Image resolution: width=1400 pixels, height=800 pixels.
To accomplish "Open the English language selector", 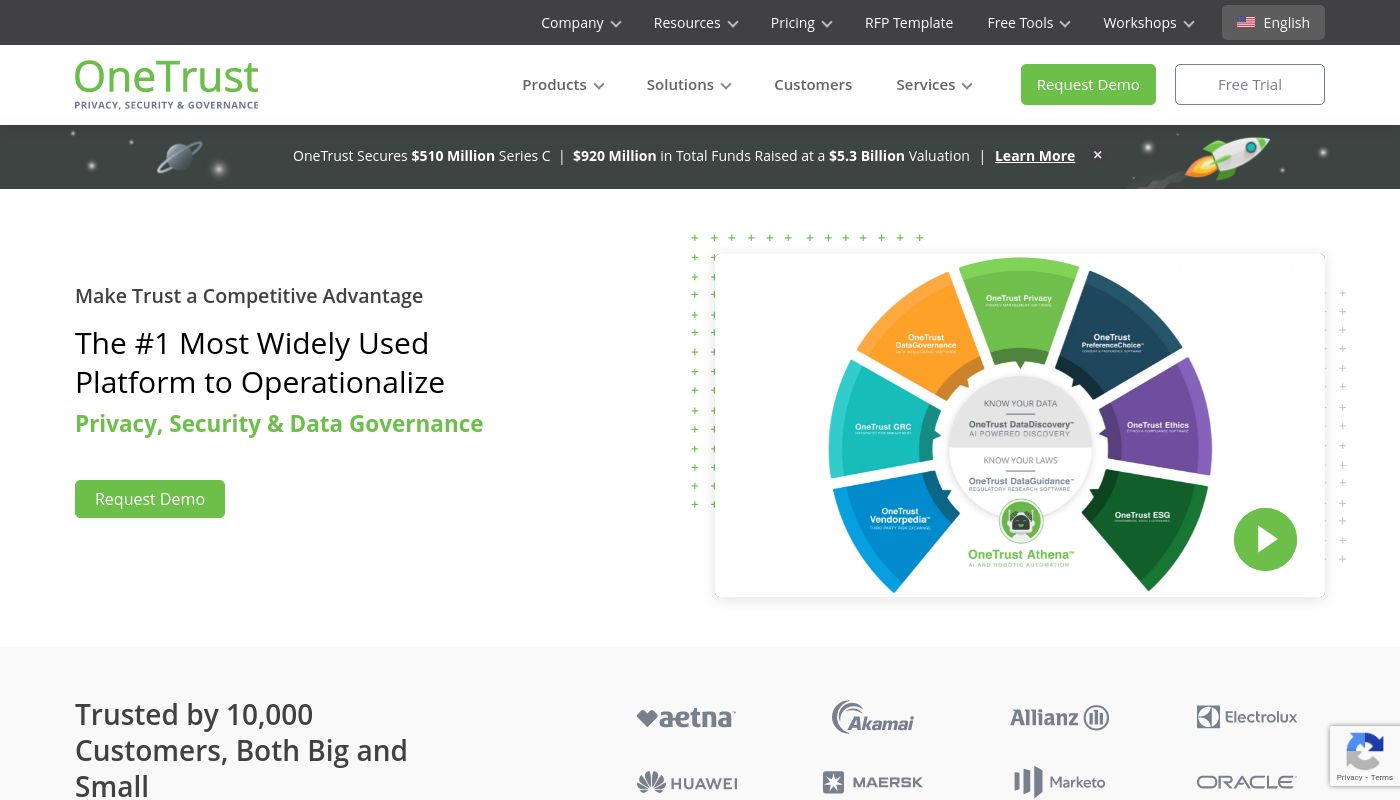I will coord(1273,22).
